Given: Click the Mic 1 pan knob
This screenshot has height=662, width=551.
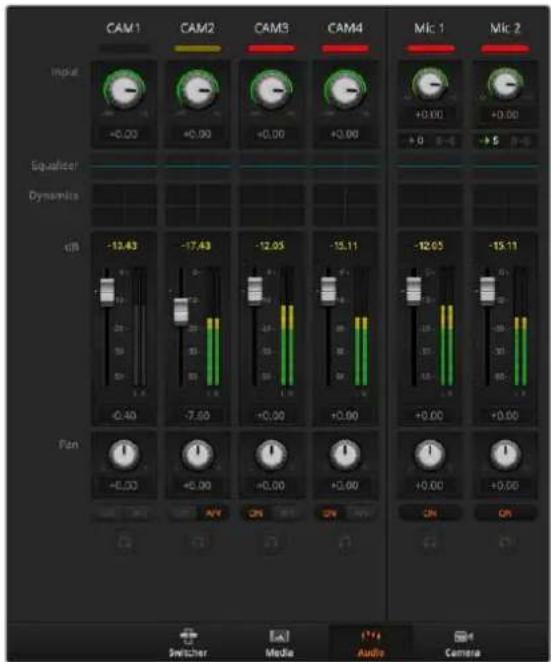Looking at the screenshot, I should [430, 455].
